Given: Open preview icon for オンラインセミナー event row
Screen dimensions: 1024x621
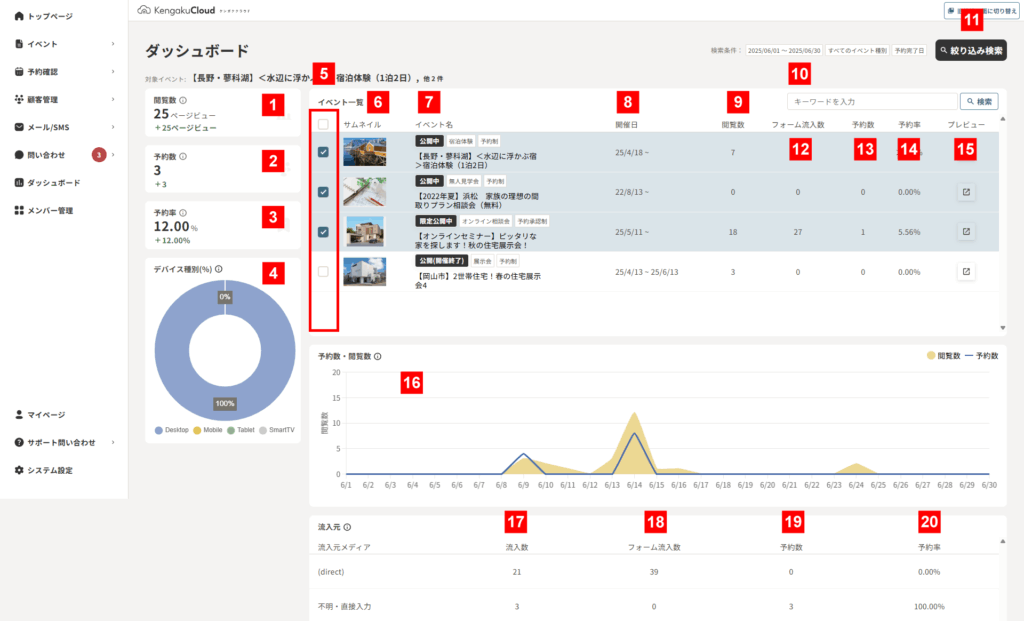Looking at the screenshot, I should tap(966, 231).
